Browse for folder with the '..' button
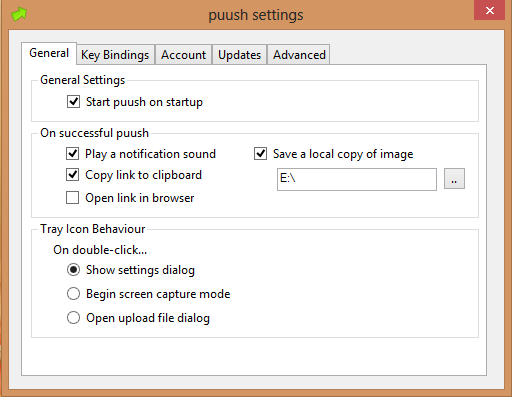512x397 pixels. tap(454, 179)
